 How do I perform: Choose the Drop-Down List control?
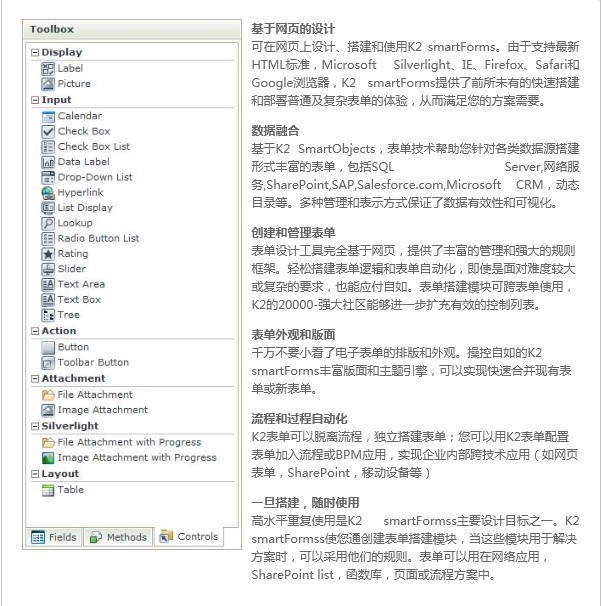pos(95,177)
